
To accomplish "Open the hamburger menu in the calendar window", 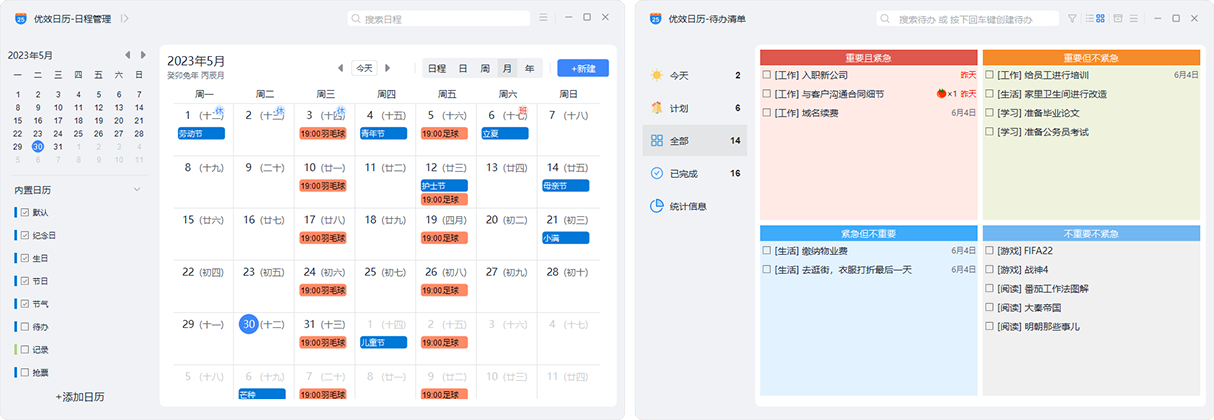I will click(x=543, y=18).
